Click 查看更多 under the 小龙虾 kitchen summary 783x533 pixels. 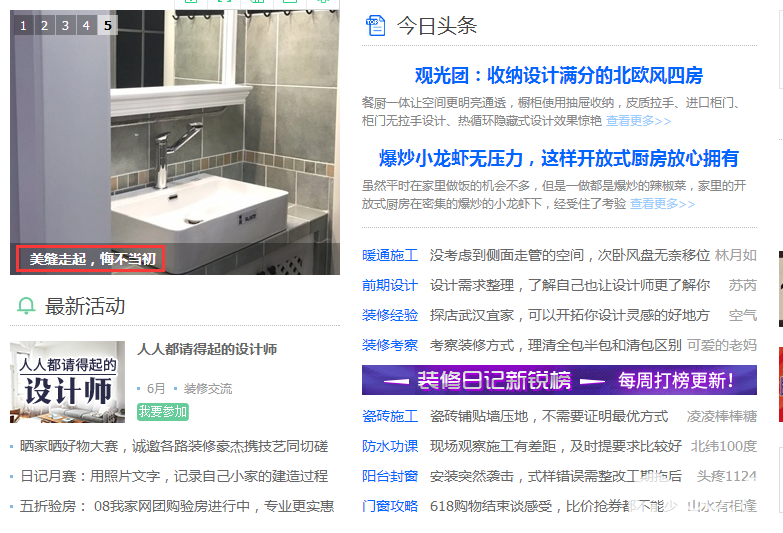(x=662, y=204)
